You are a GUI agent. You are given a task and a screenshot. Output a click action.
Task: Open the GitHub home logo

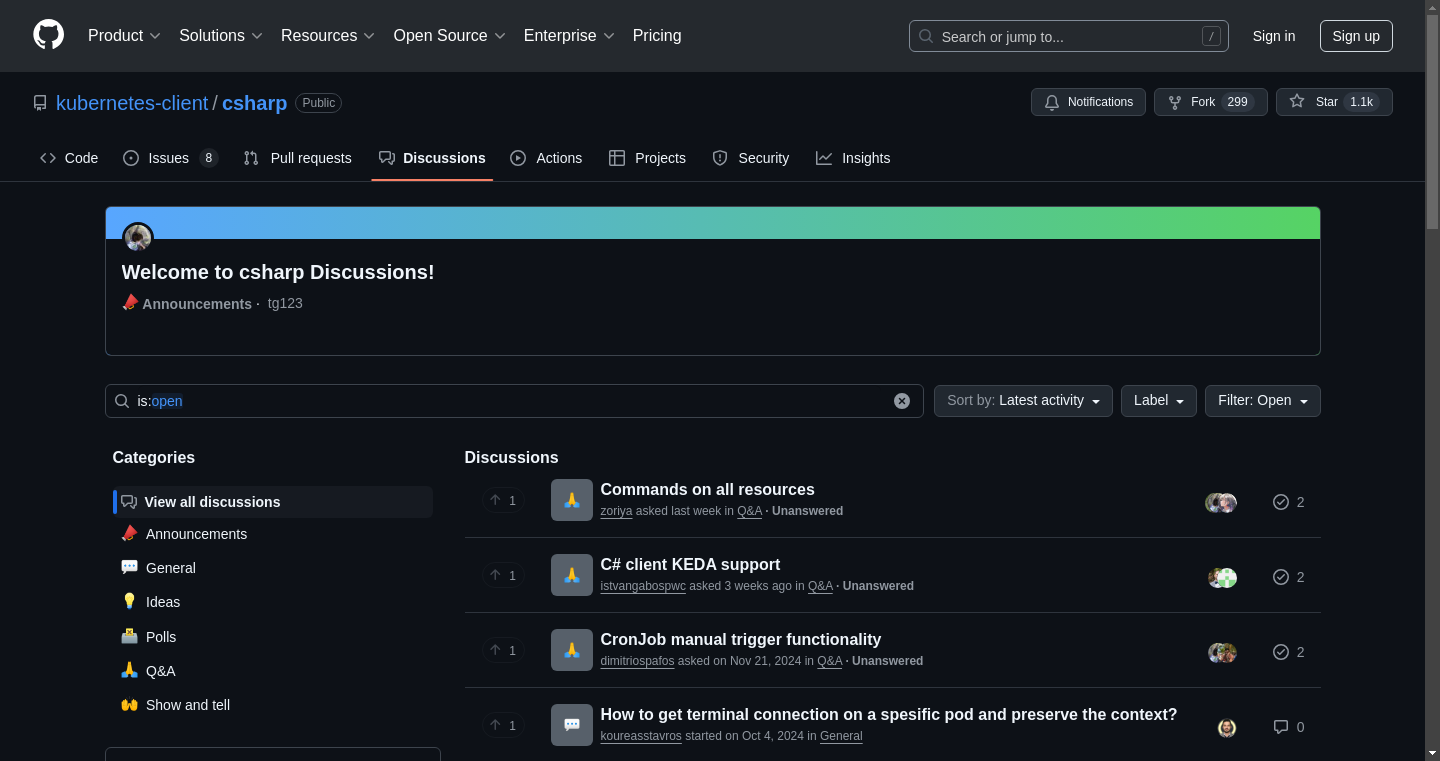pos(48,35)
